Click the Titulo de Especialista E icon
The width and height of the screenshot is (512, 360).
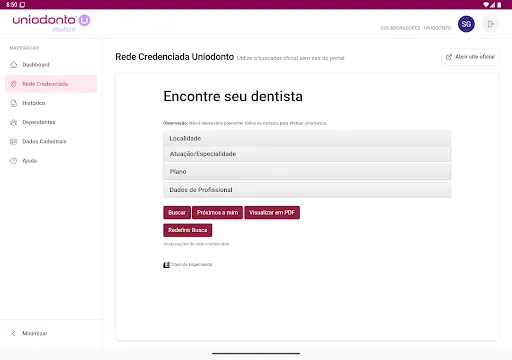(x=166, y=265)
